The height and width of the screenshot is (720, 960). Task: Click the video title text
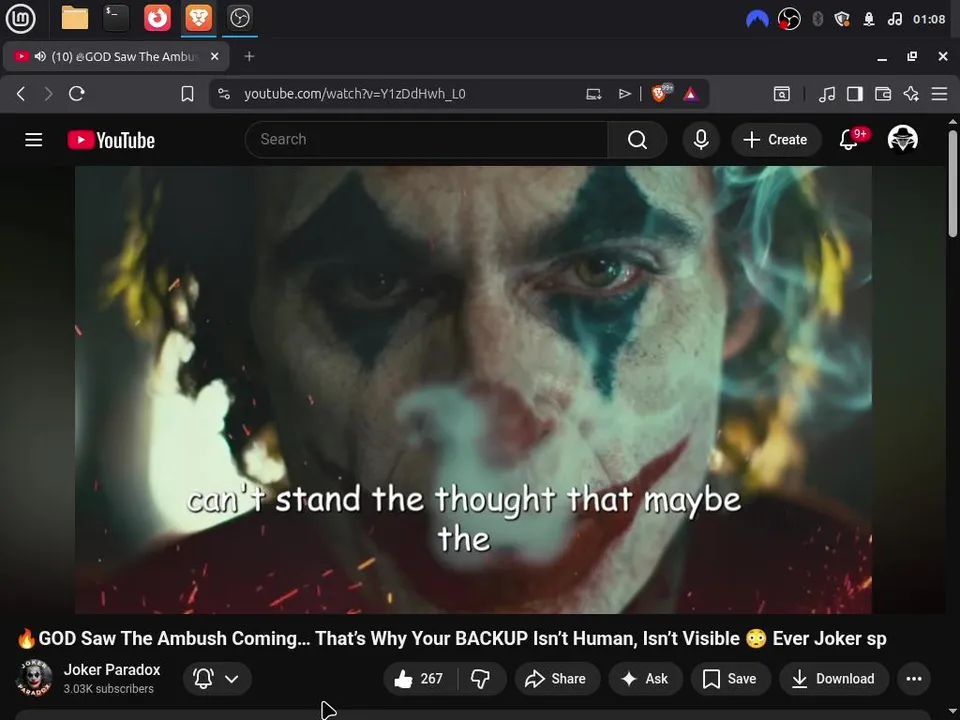coord(452,639)
